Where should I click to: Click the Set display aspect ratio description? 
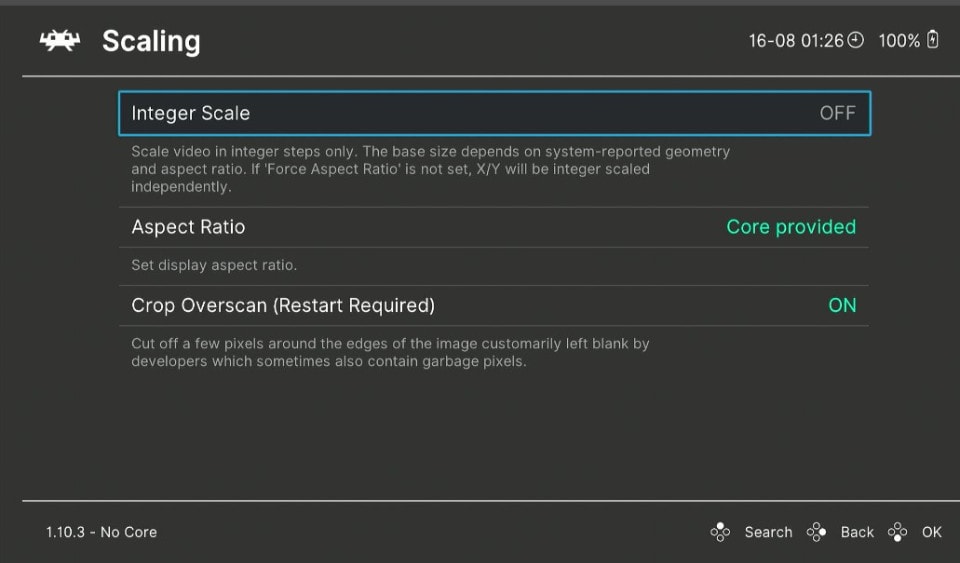214,265
